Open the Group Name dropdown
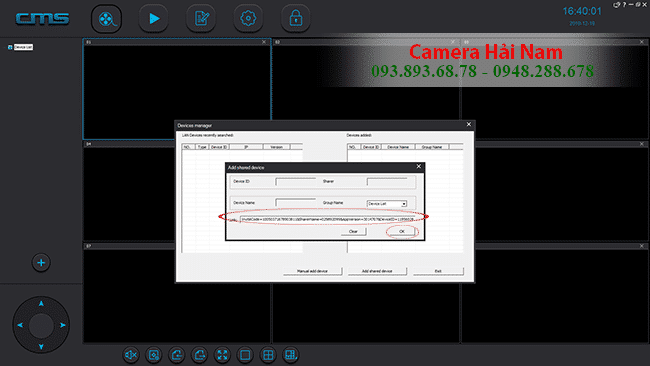Screen dimensions: 650x366 [x=387, y=204]
